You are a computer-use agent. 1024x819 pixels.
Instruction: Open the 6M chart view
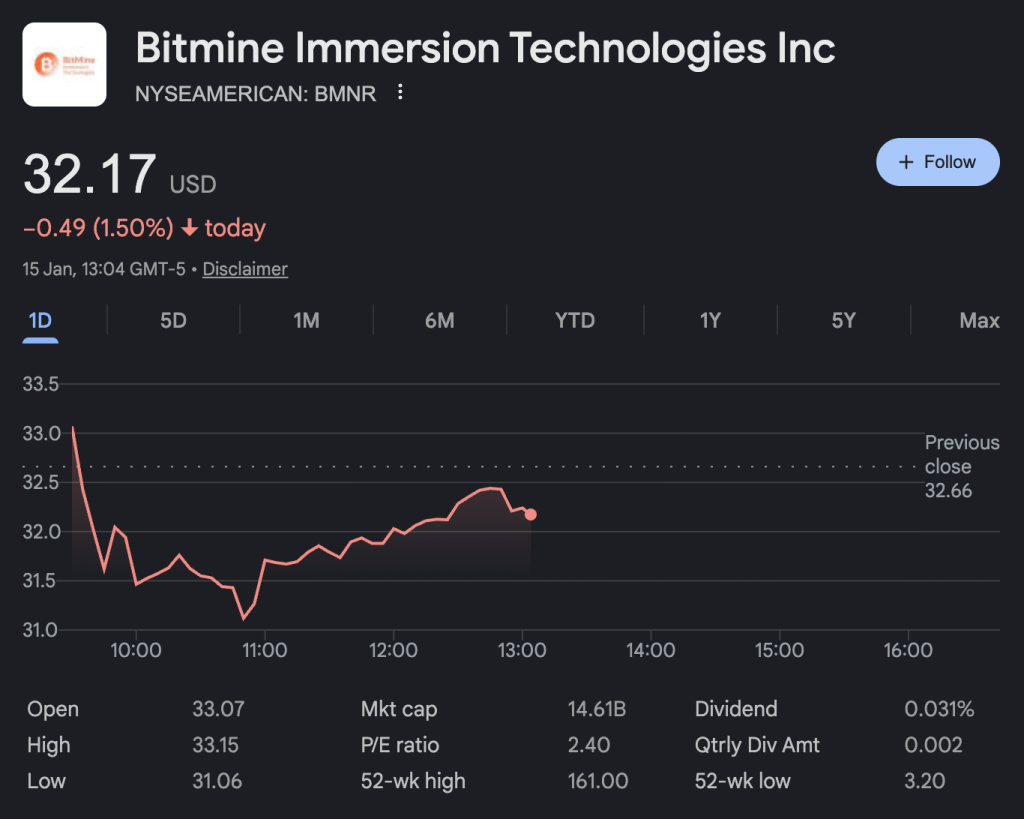(440, 320)
